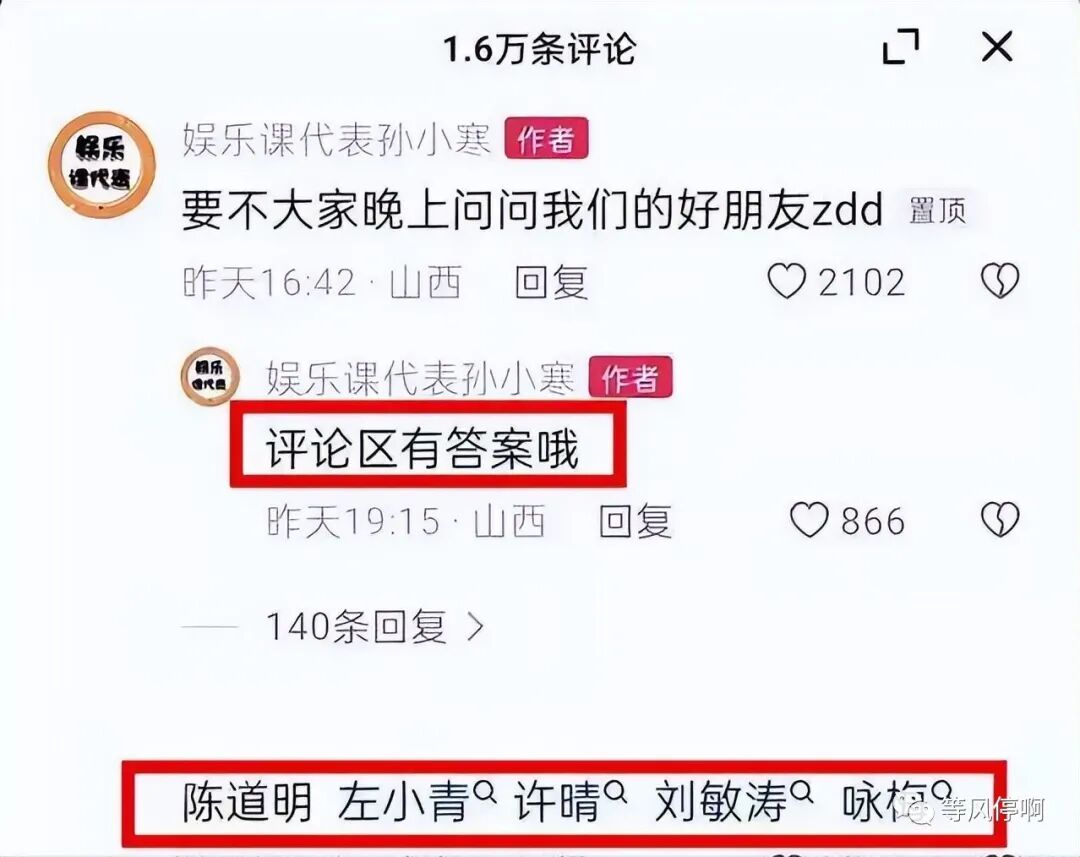Open username 娱乐课代表孙小寒 on top comment

pyautogui.click(x=337, y=139)
